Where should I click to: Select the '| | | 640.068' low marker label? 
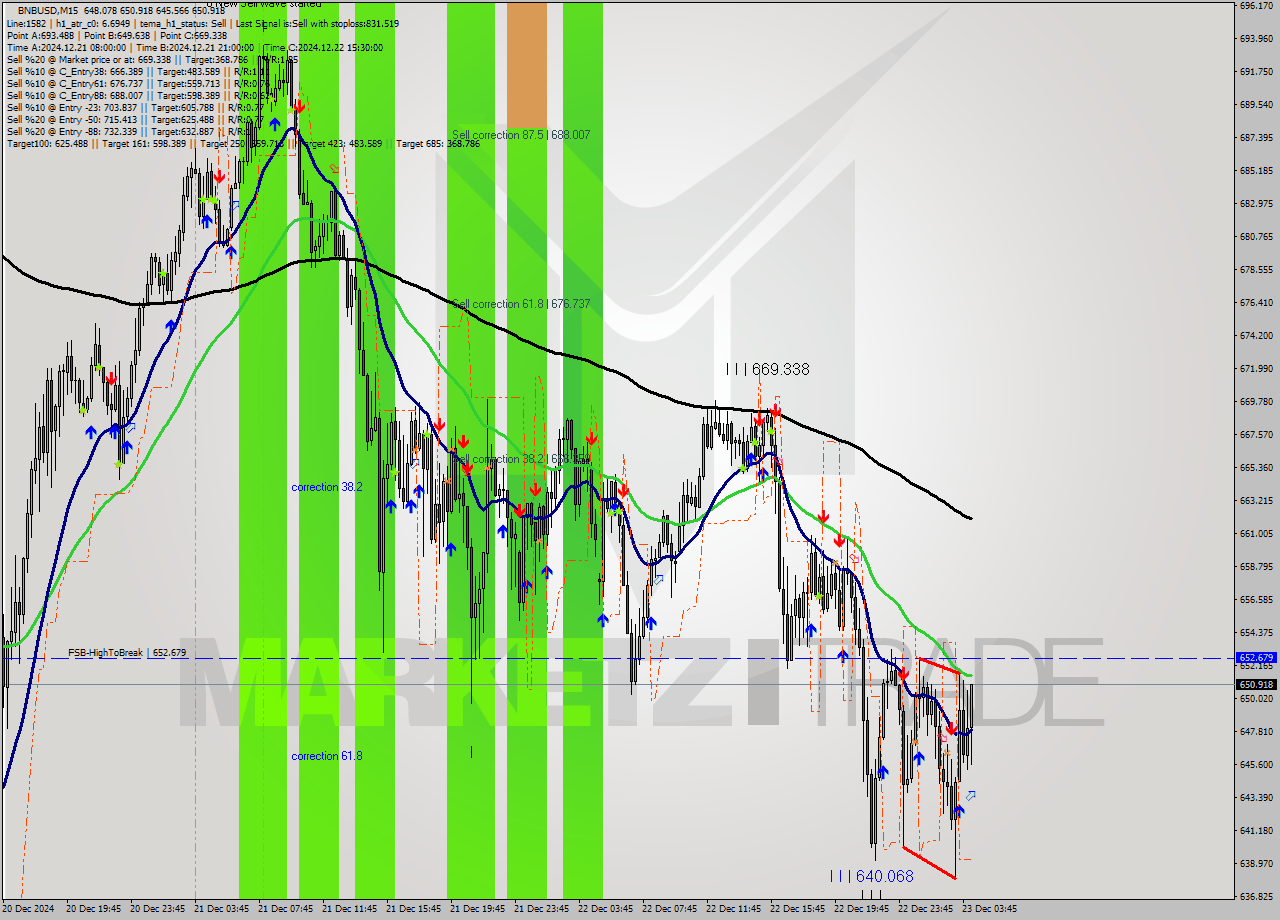[x=872, y=876]
